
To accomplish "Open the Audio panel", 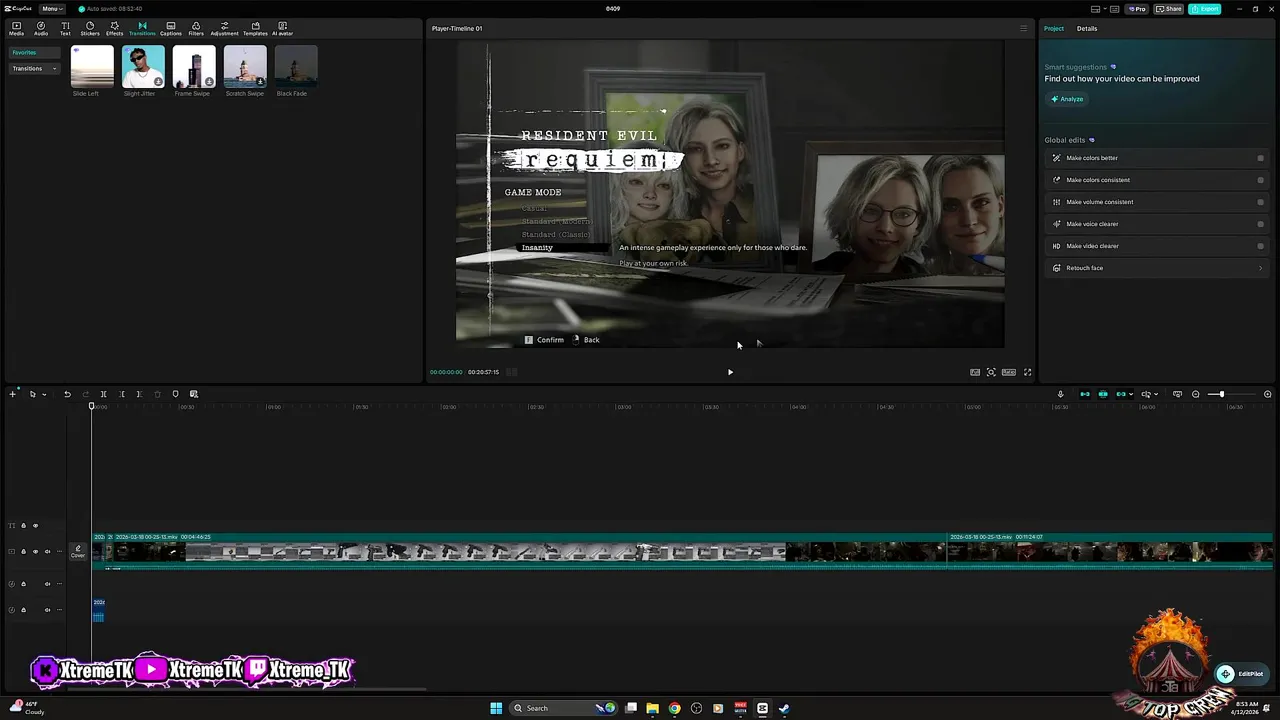I will (x=41, y=28).
